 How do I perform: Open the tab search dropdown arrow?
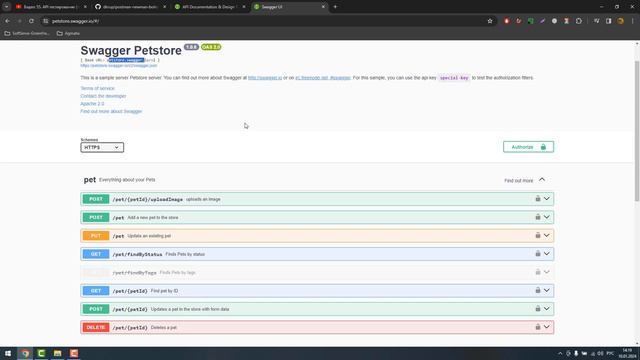7,7
